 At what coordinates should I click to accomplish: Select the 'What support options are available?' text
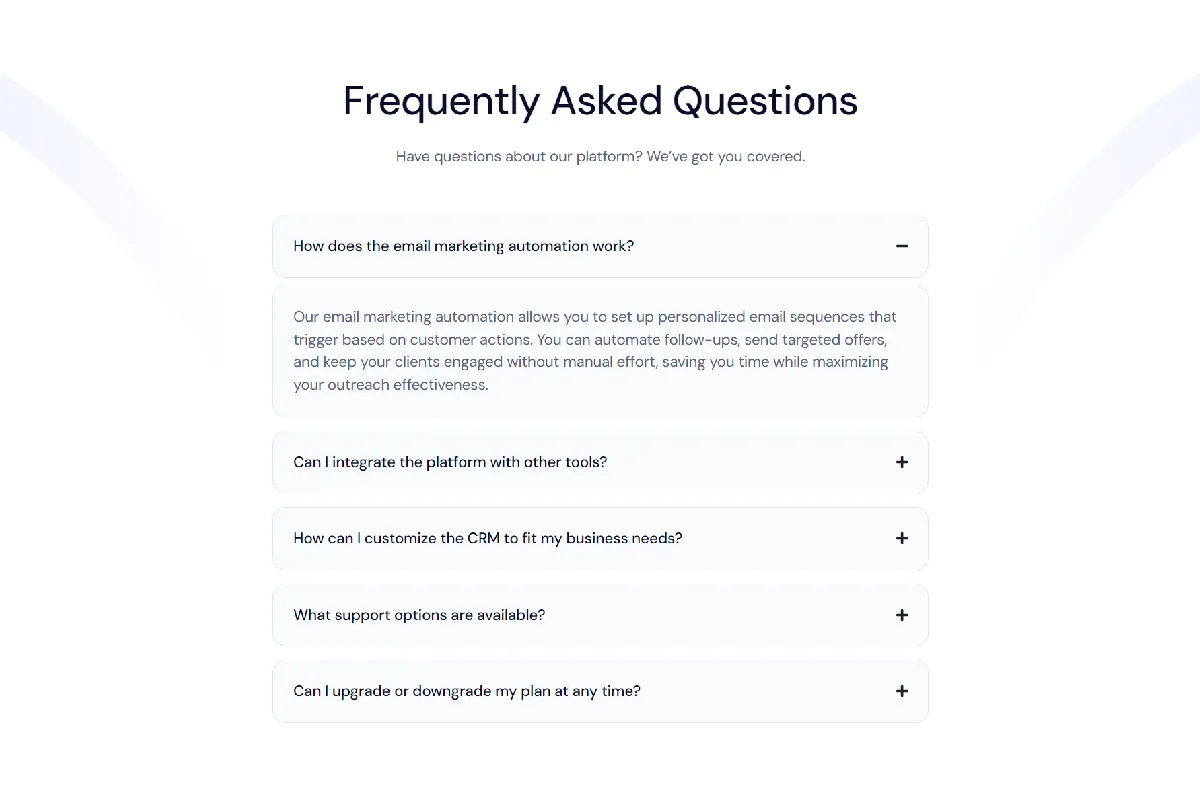(419, 615)
